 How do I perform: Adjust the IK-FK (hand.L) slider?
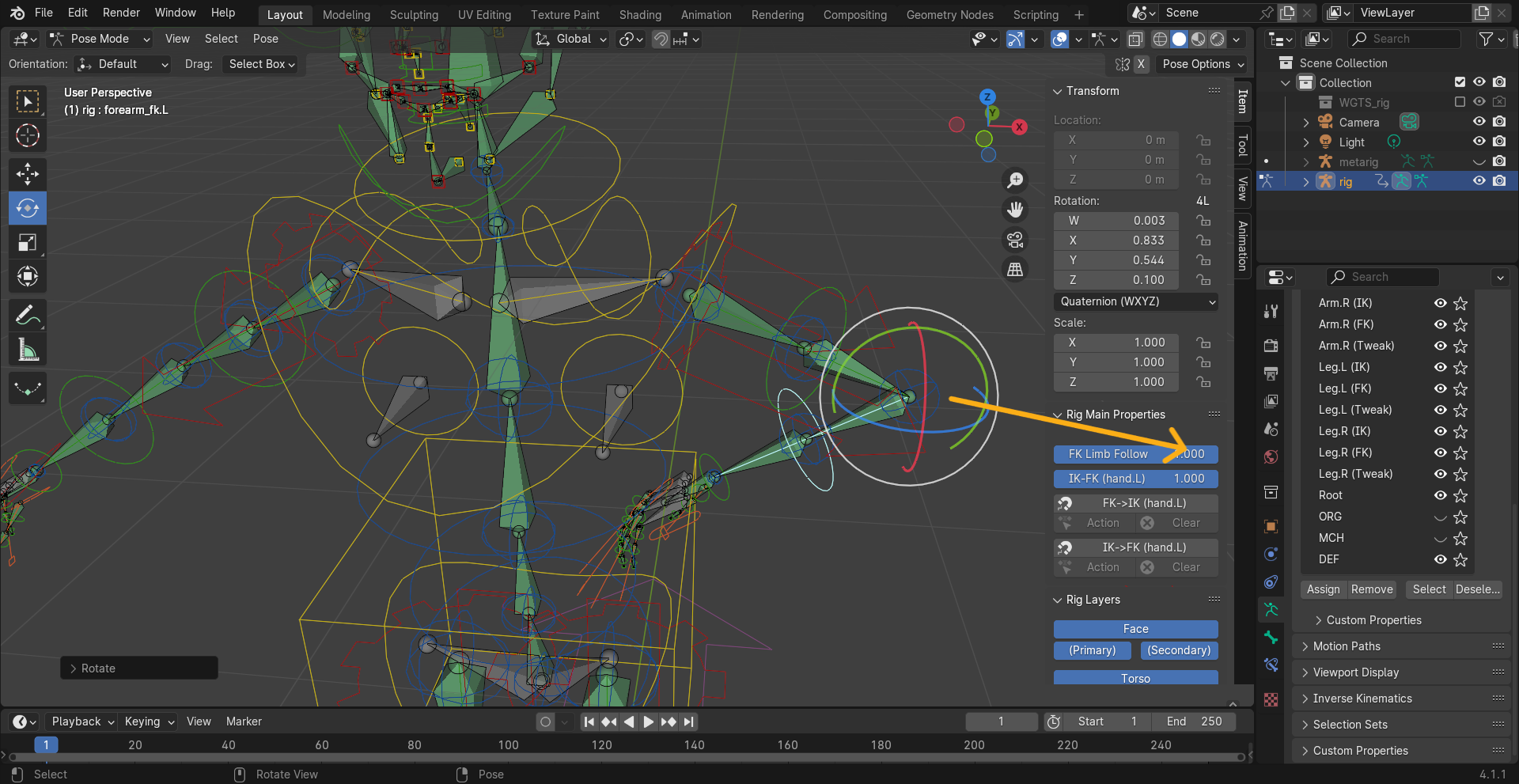tap(1135, 479)
